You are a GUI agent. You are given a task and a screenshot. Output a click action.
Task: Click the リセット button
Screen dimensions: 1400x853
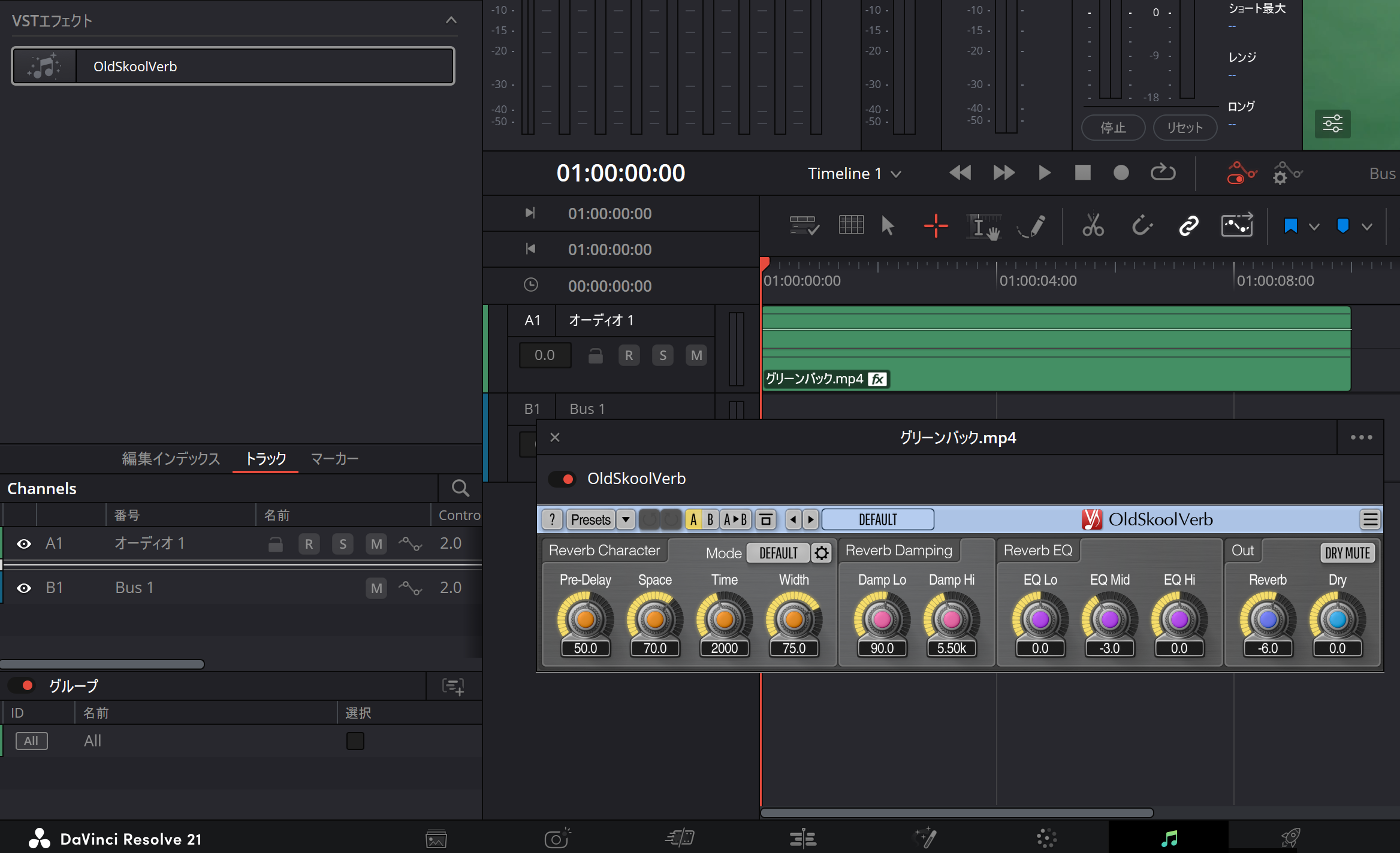(x=1185, y=128)
